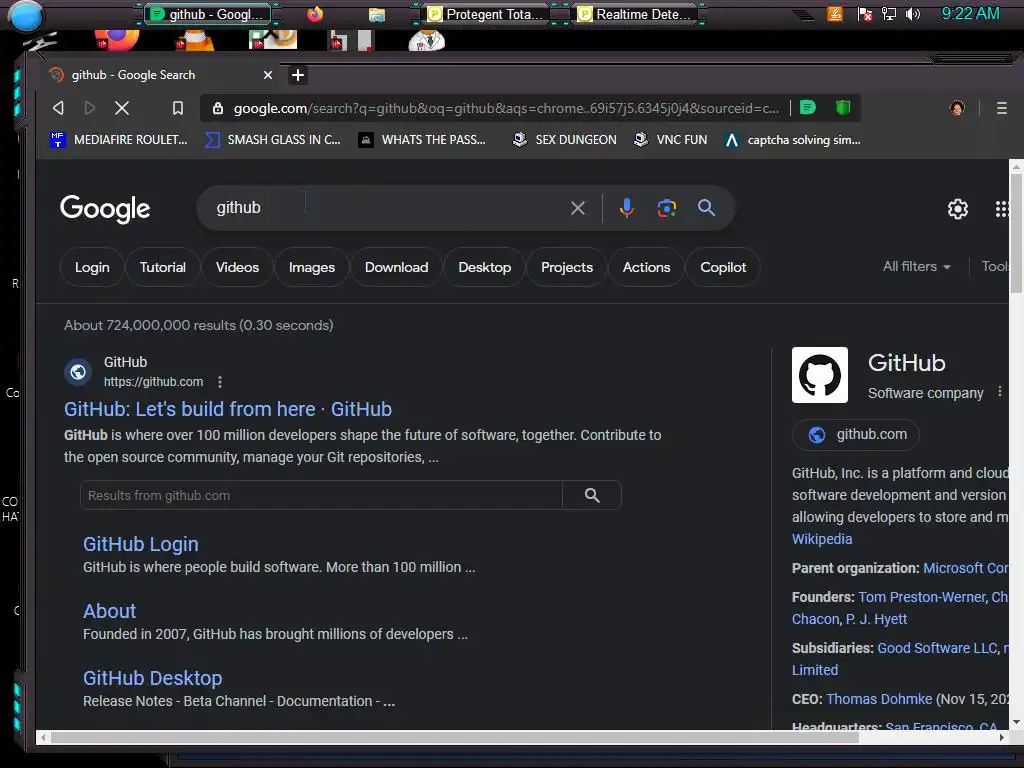Open WHATS THE PASS bookmark
This screenshot has height=768, width=1024.
pyautogui.click(x=423, y=140)
